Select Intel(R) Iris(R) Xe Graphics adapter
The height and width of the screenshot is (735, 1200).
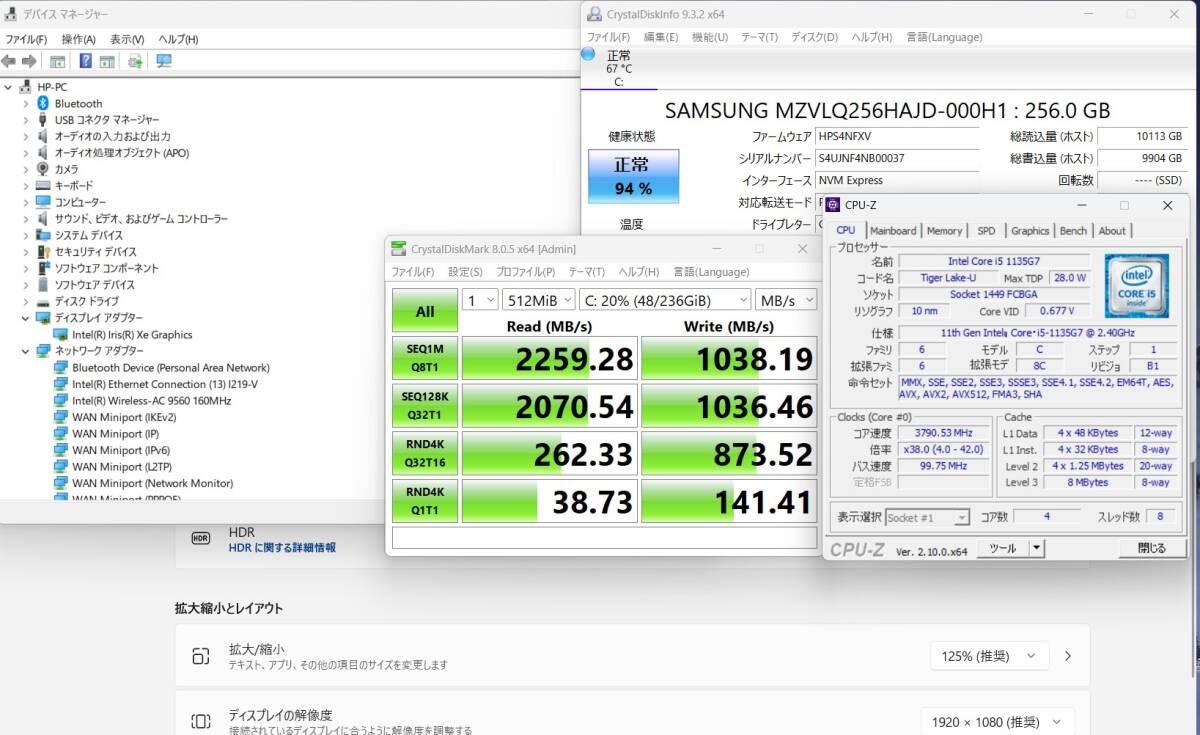click(131, 335)
